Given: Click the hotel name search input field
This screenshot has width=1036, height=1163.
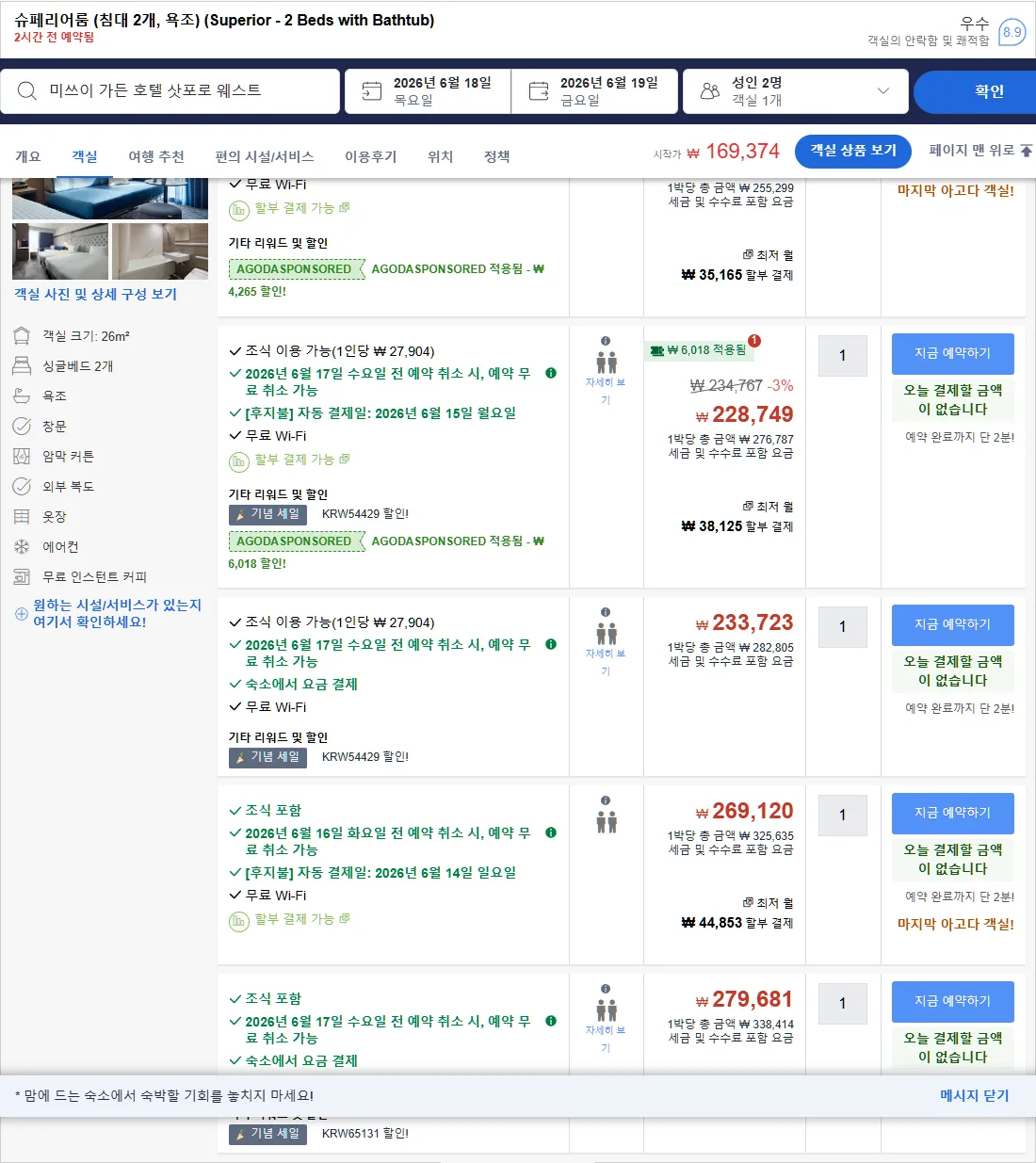Looking at the screenshot, I should [170, 91].
